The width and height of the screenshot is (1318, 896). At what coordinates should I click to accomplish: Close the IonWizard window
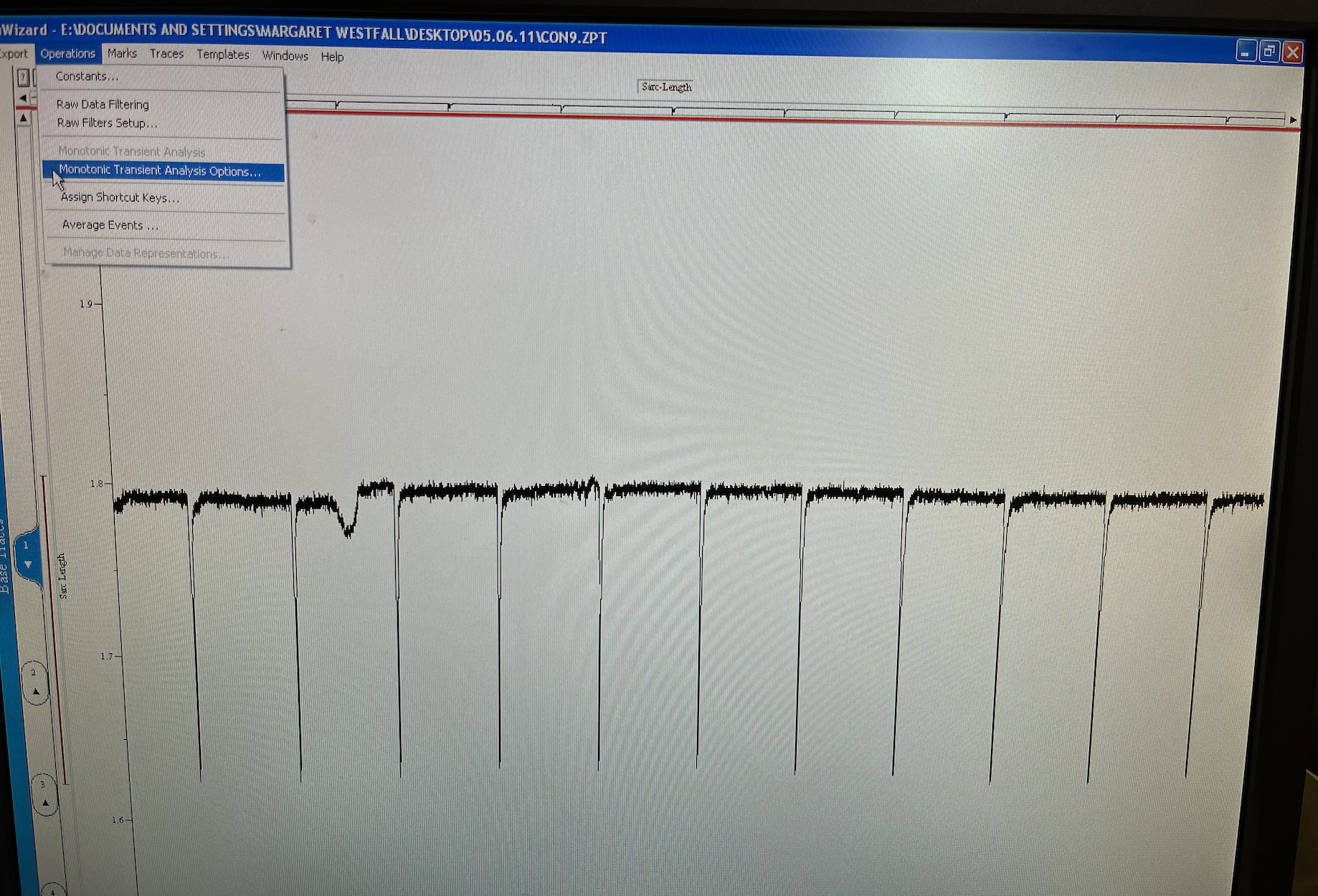click(1292, 52)
